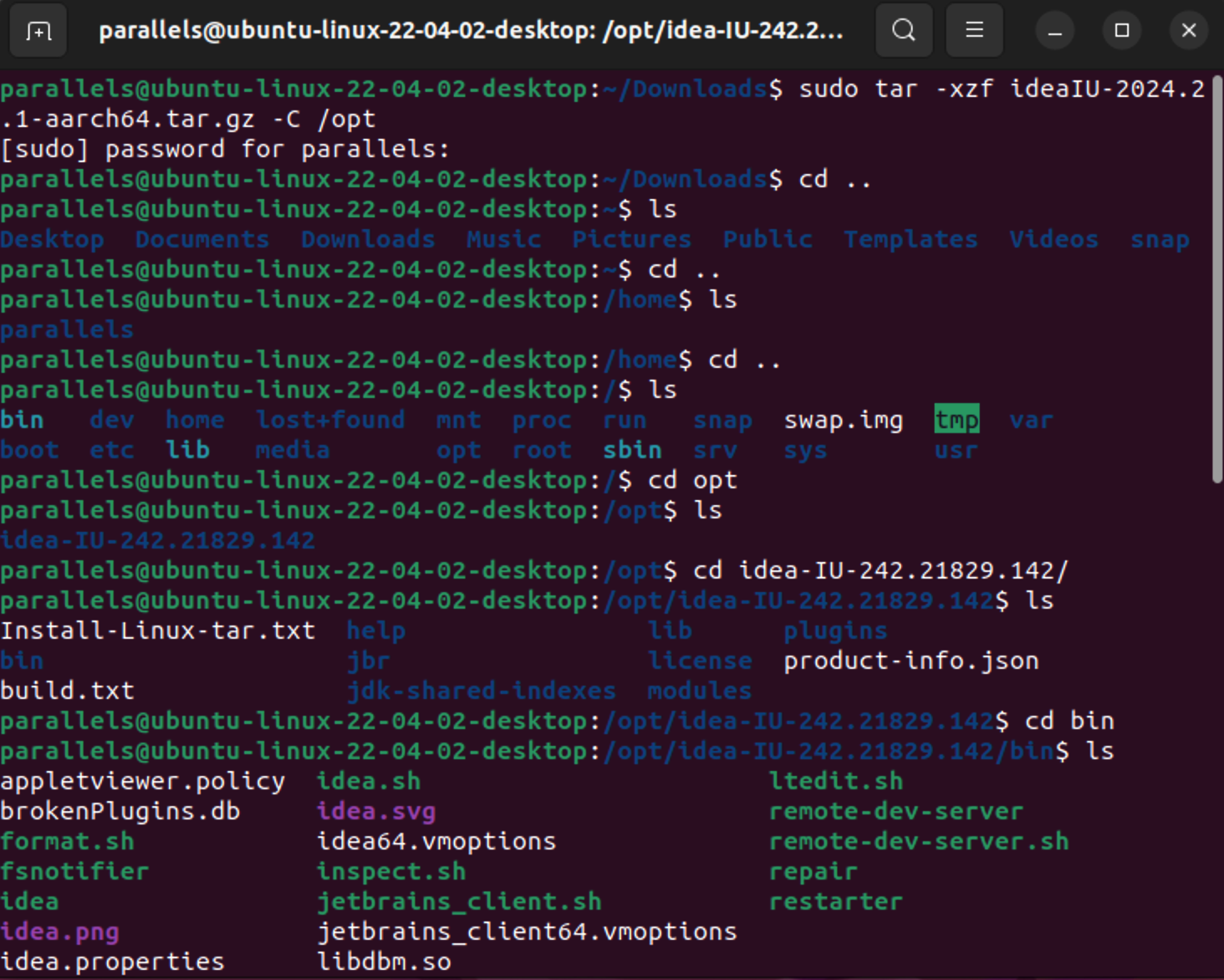The width and height of the screenshot is (1224, 980).
Task: Click the remote-dev-server.sh script name
Action: 918,840
